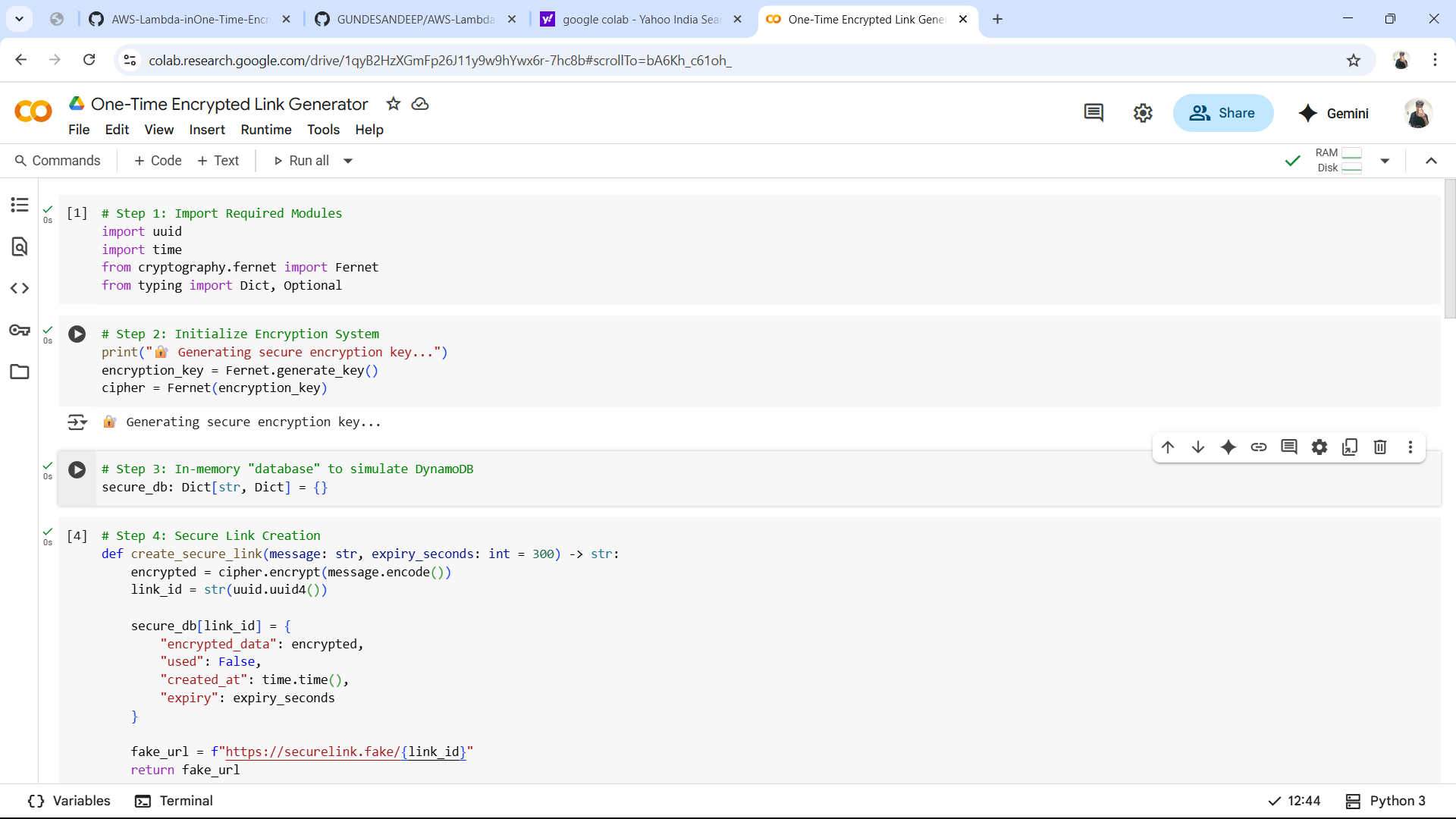This screenshot has height=819, width=1456.
Task: Click the Share button
Action: click(x=1222, y=113)
